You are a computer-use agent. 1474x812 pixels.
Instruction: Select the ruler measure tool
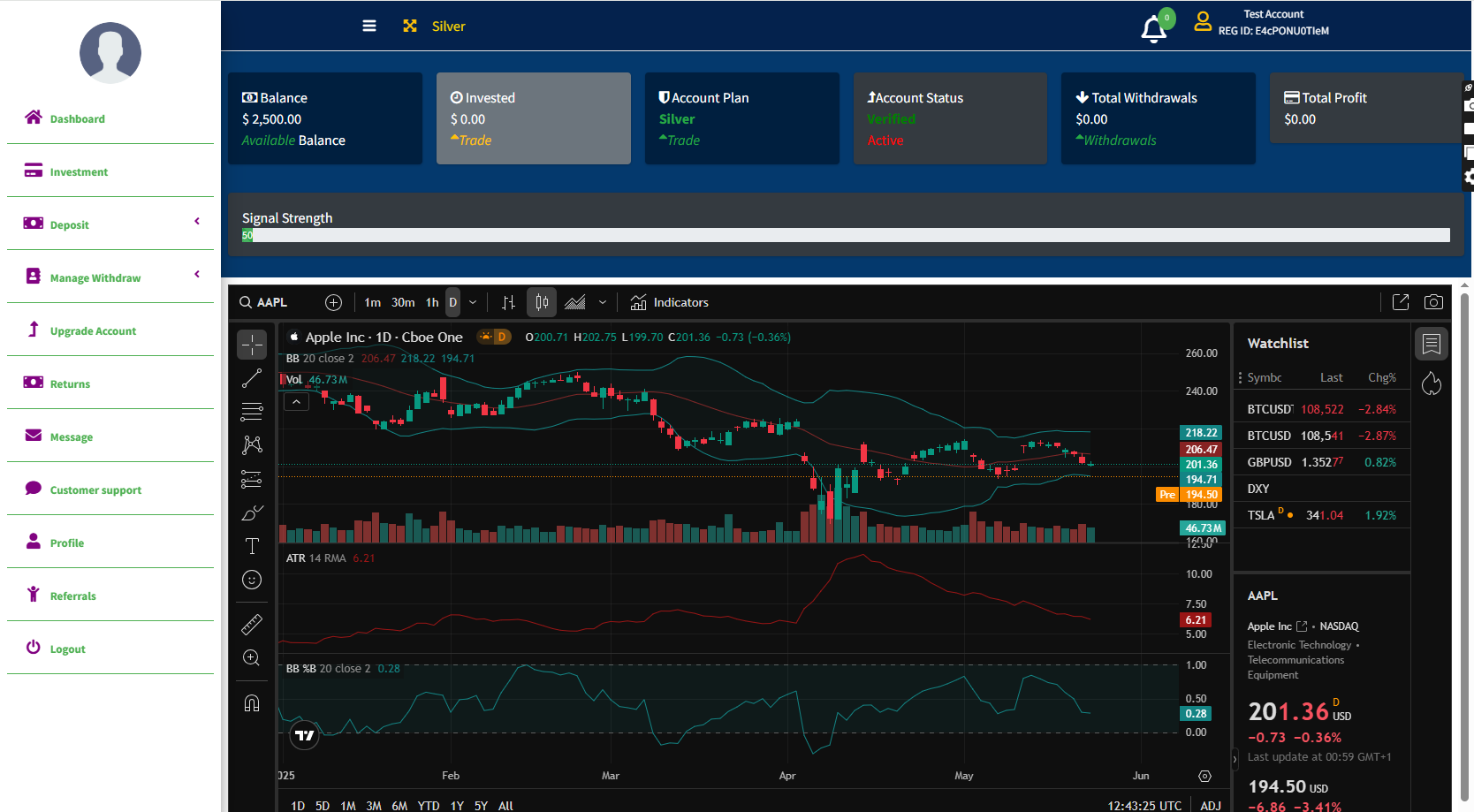[252, 625]
